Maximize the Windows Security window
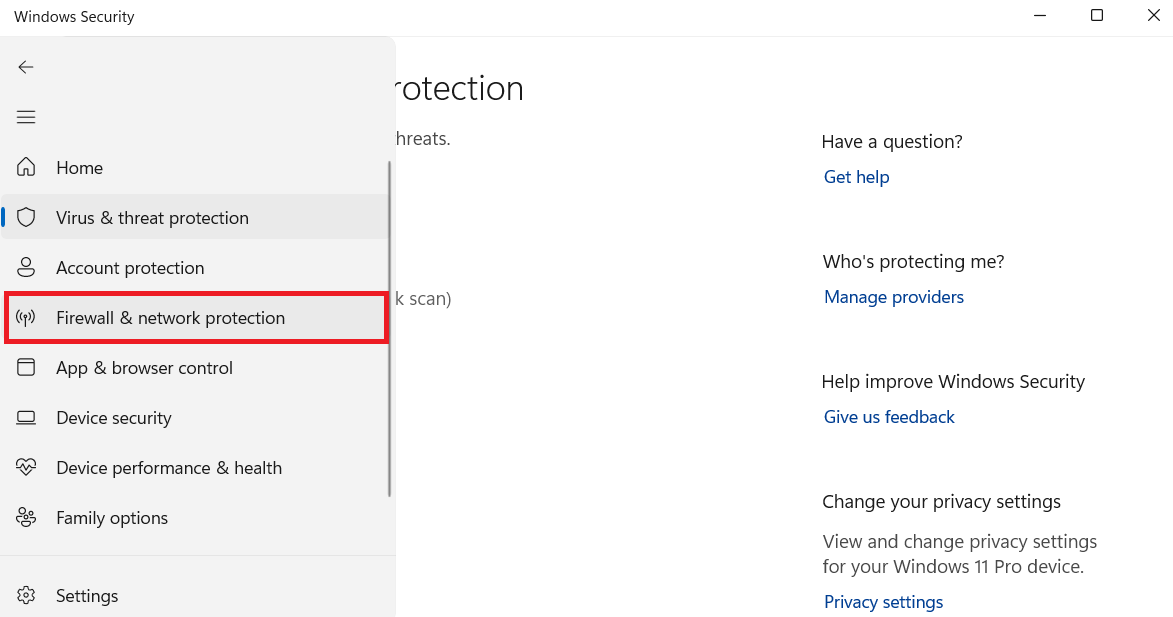 point(1097,16)
